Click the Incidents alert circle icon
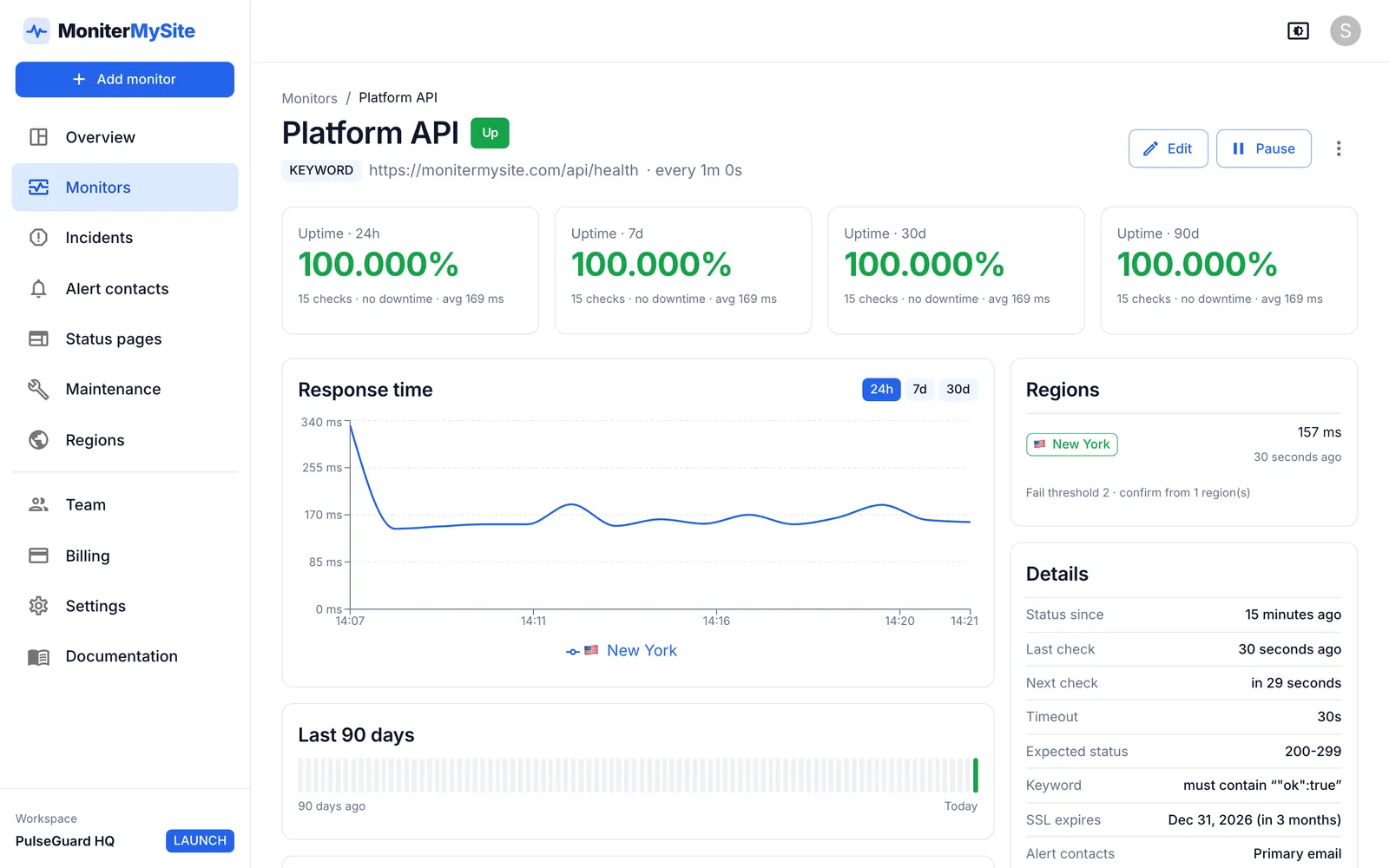The image size is (1389, 868). (38, 238)
